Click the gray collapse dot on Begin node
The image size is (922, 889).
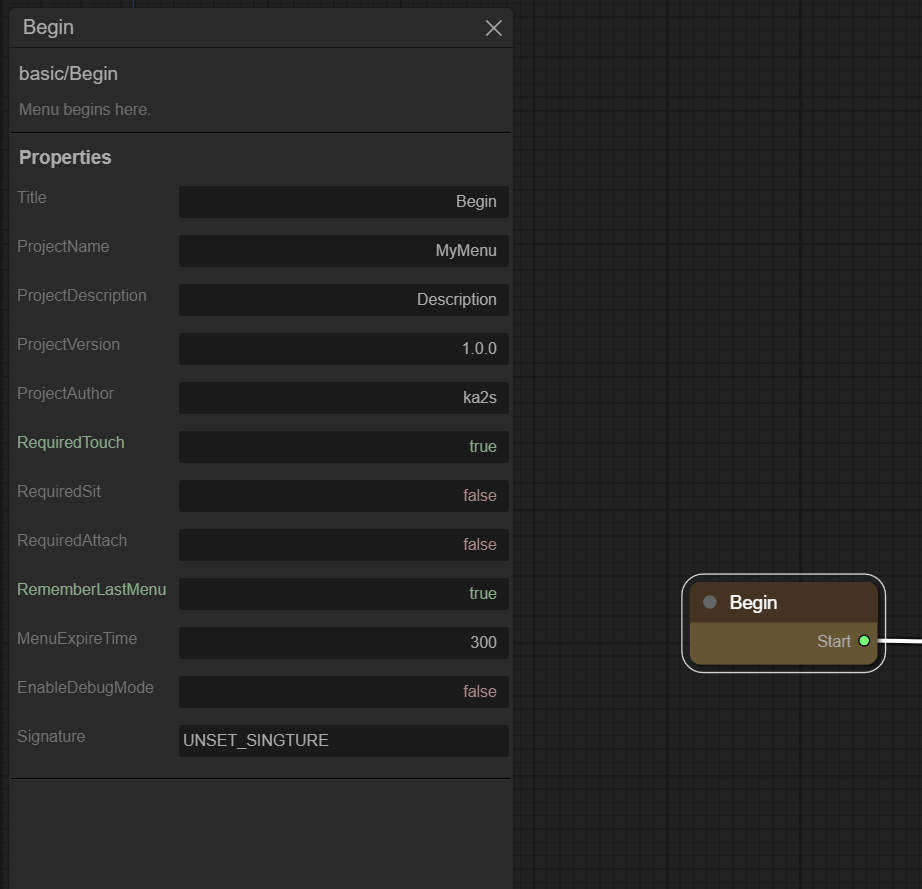[x=710, y=602]
